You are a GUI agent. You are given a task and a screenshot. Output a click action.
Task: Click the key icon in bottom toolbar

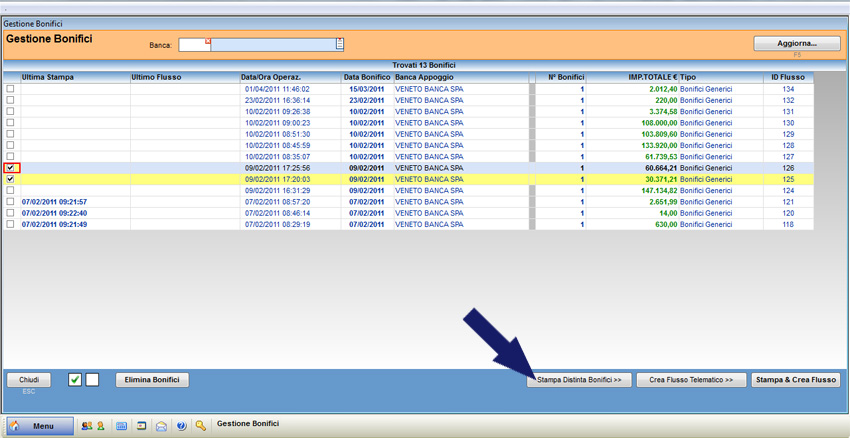click(201, 426)
